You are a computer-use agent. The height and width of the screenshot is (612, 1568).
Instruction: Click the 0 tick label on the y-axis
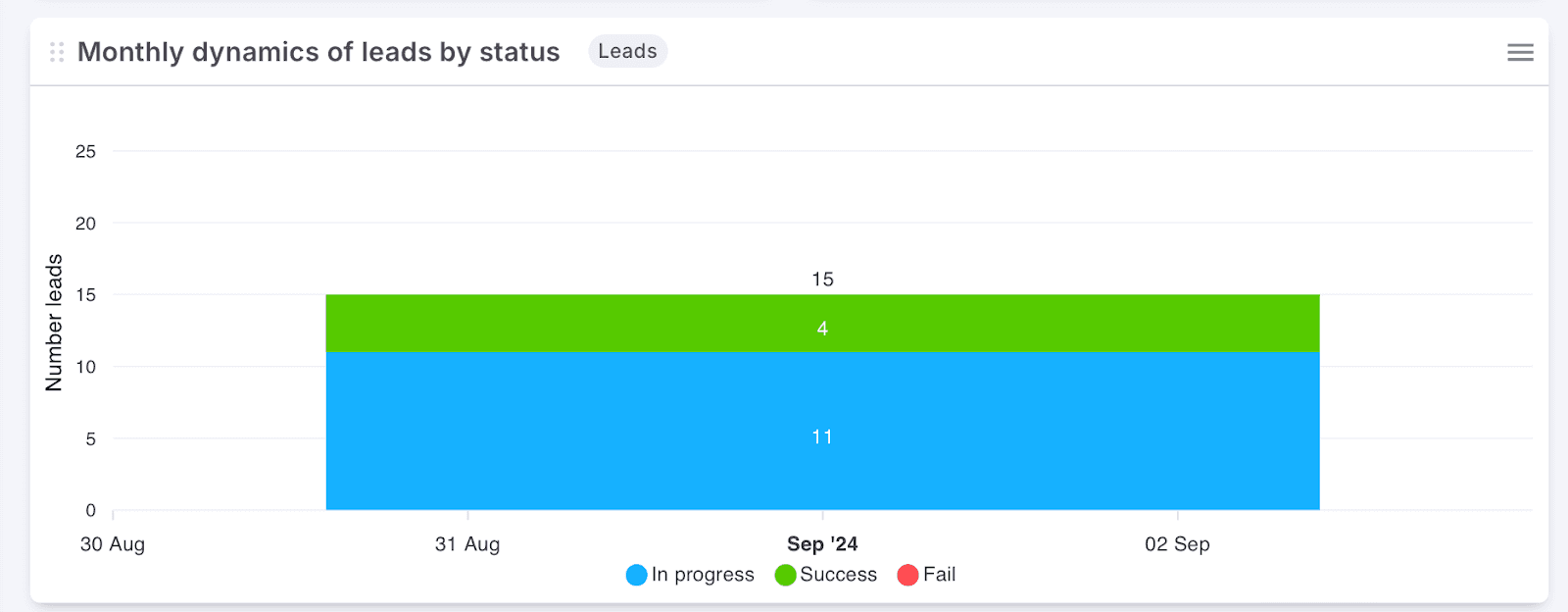pyautogui.click(x=90, y=510)
